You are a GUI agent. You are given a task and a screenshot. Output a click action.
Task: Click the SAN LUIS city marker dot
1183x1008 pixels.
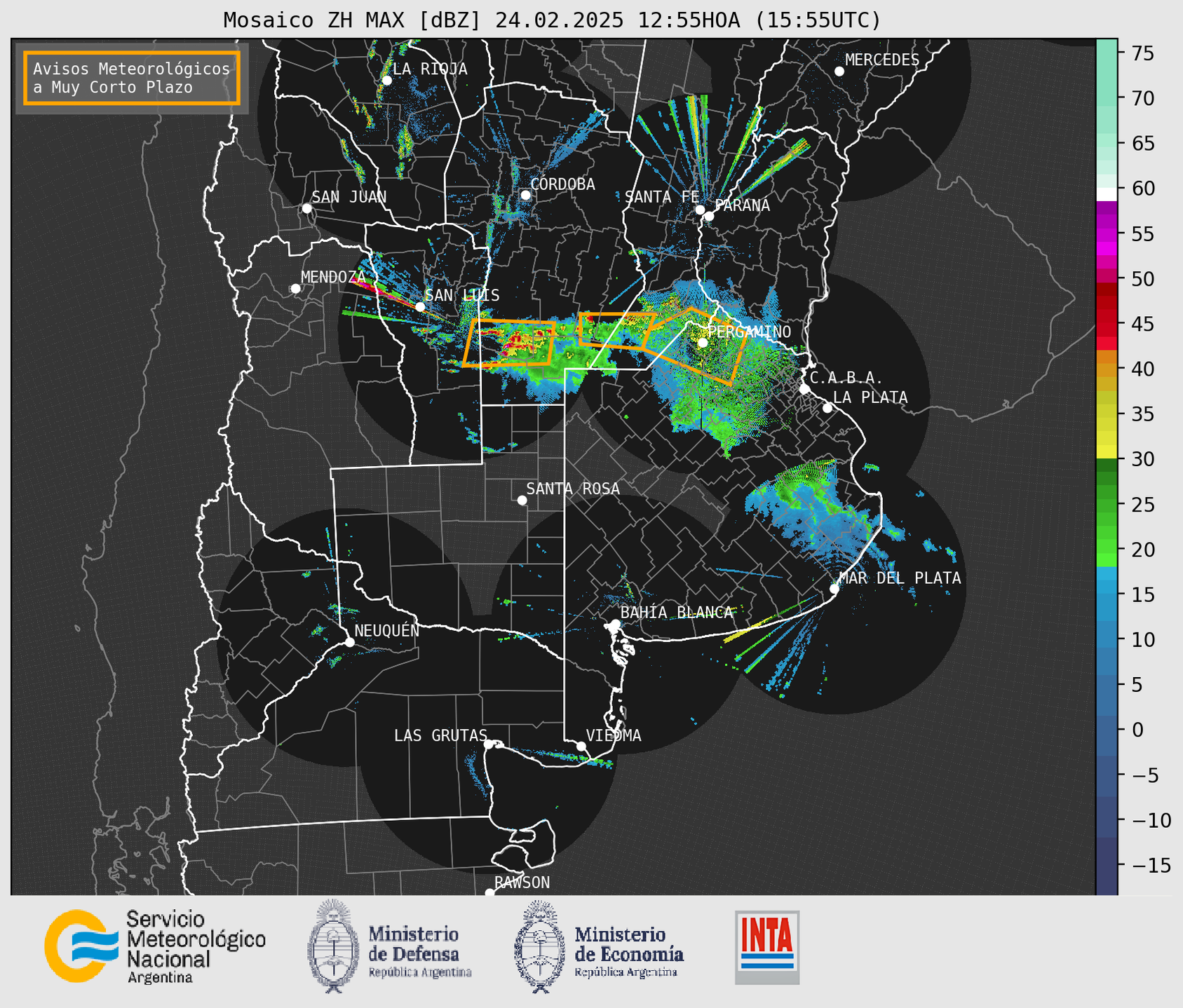click(420, 307)
